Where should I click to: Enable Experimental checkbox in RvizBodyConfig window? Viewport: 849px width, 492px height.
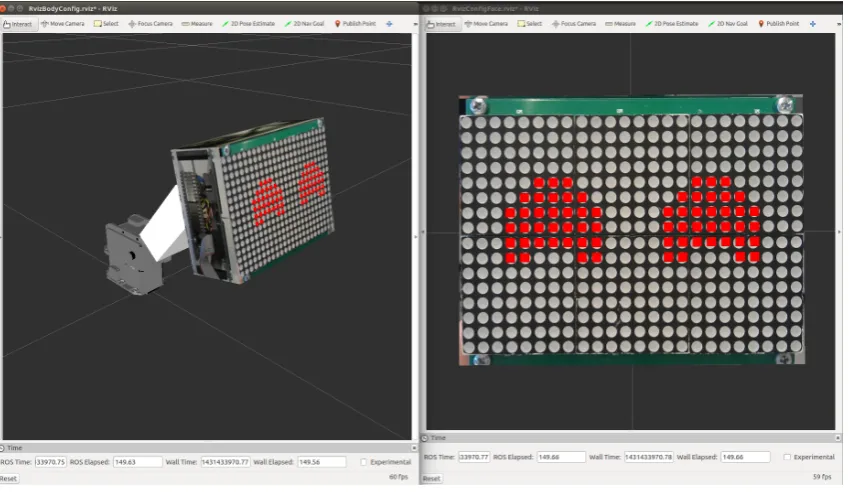point(364,462)
